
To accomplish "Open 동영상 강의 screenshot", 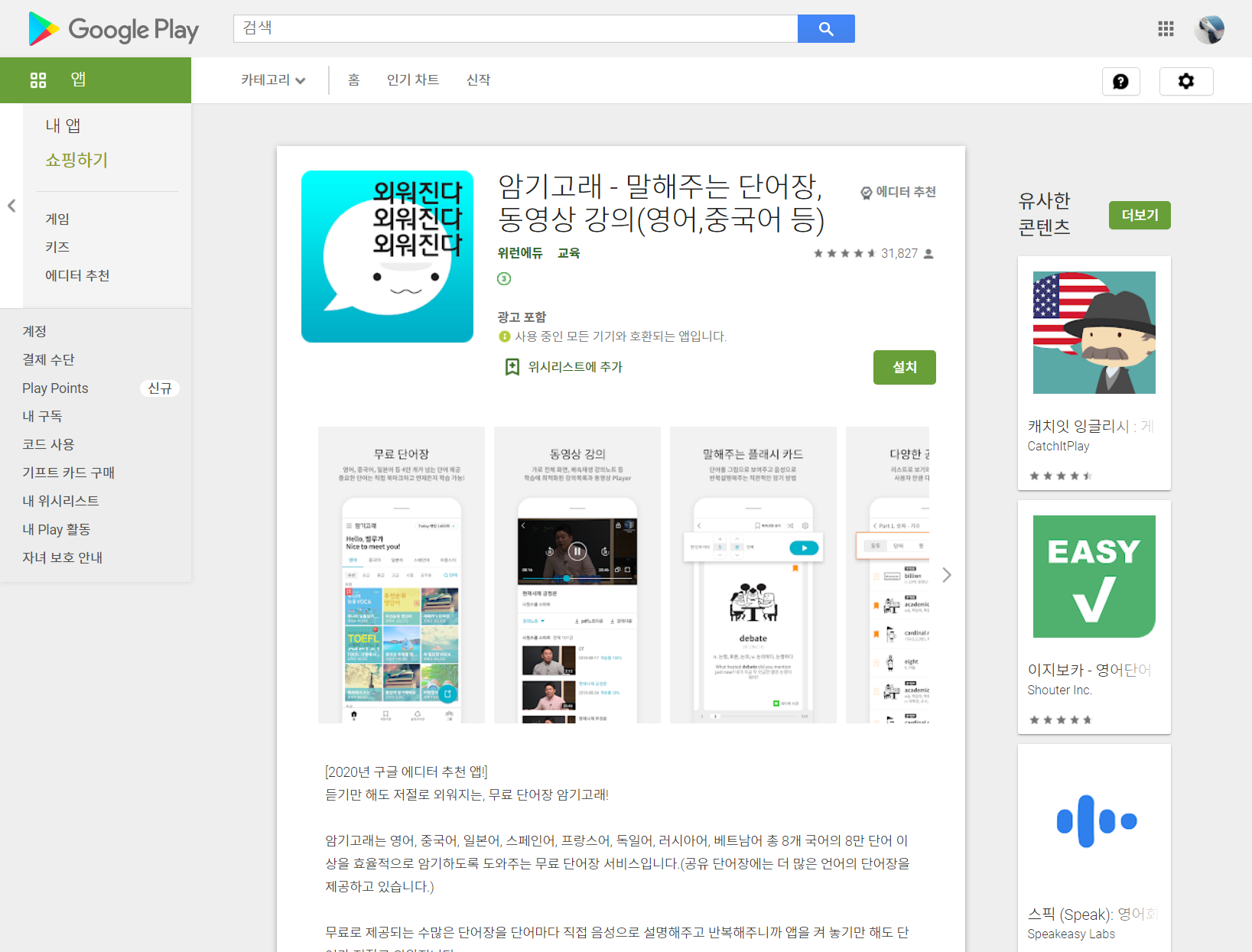I will pyautogui.click(x=577, y=575).
